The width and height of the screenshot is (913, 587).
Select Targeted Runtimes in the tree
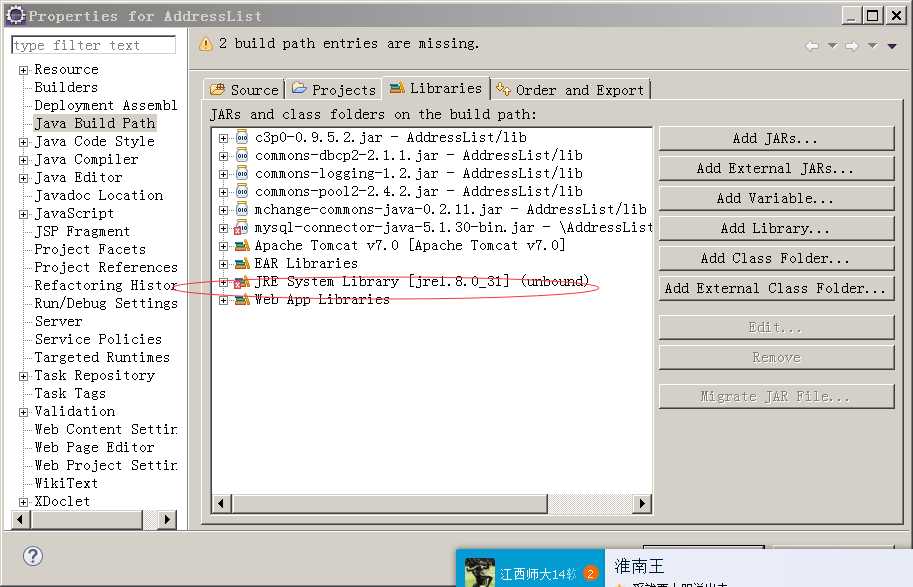pos(102,358)
